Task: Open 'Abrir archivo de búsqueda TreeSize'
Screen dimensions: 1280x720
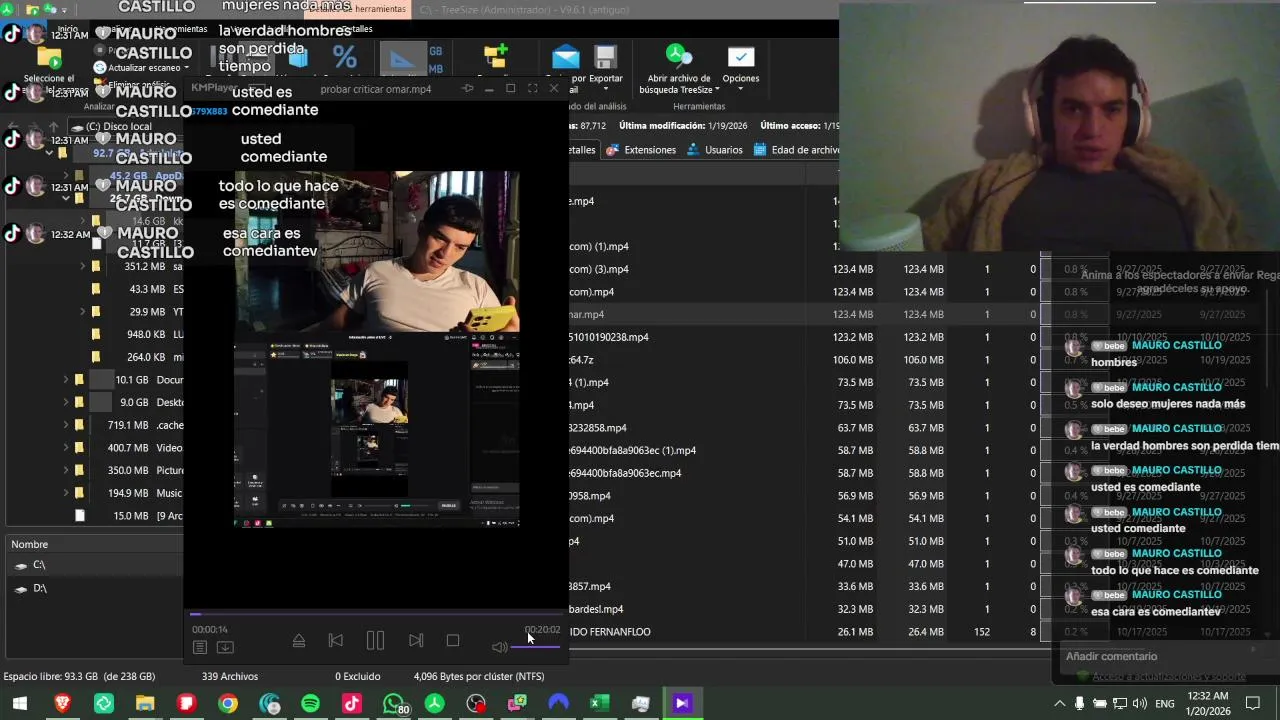Action: pos(679,69)
